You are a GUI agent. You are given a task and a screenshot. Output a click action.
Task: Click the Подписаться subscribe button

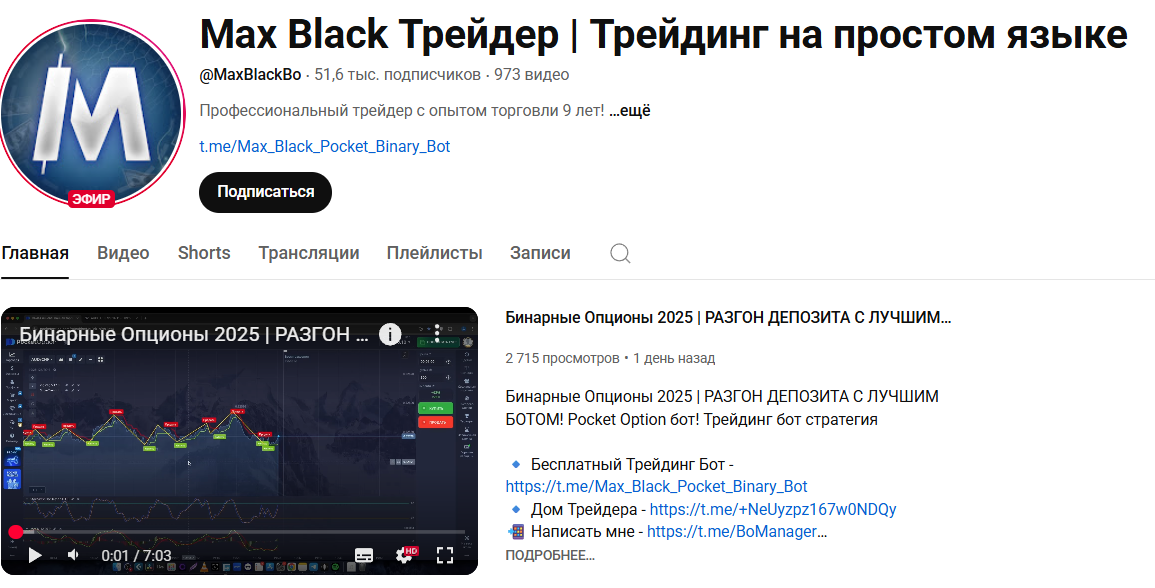pyautogui.click(x=265, y=192)
